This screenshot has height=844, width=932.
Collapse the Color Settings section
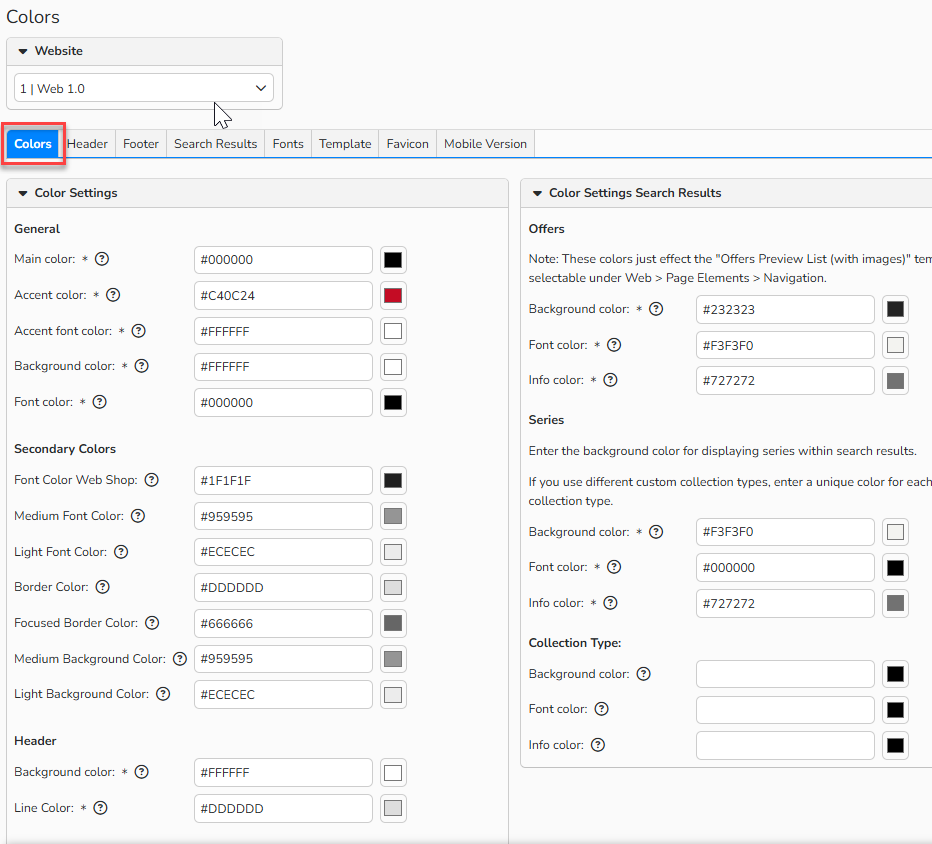tap(23, 193)
